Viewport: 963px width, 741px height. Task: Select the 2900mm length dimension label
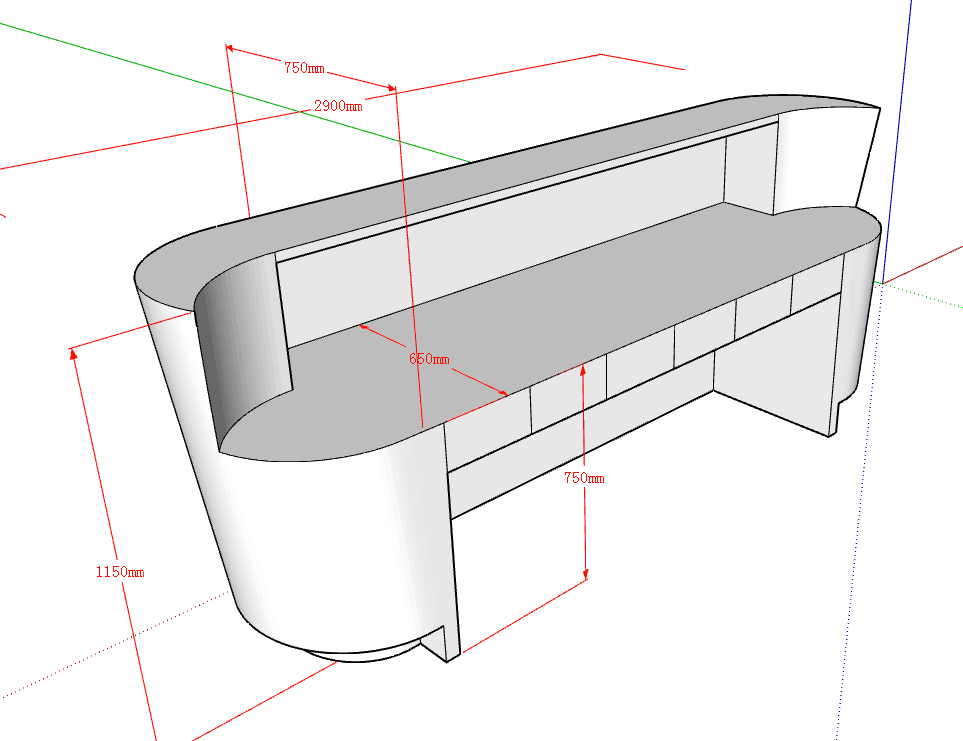point(338,106)
